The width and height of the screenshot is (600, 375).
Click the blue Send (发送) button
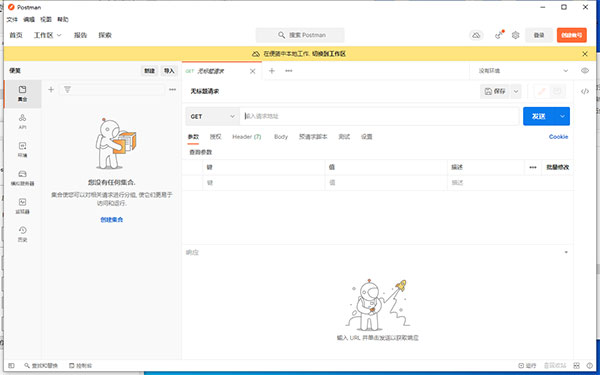pyautogui.click(x=539, y=116)
